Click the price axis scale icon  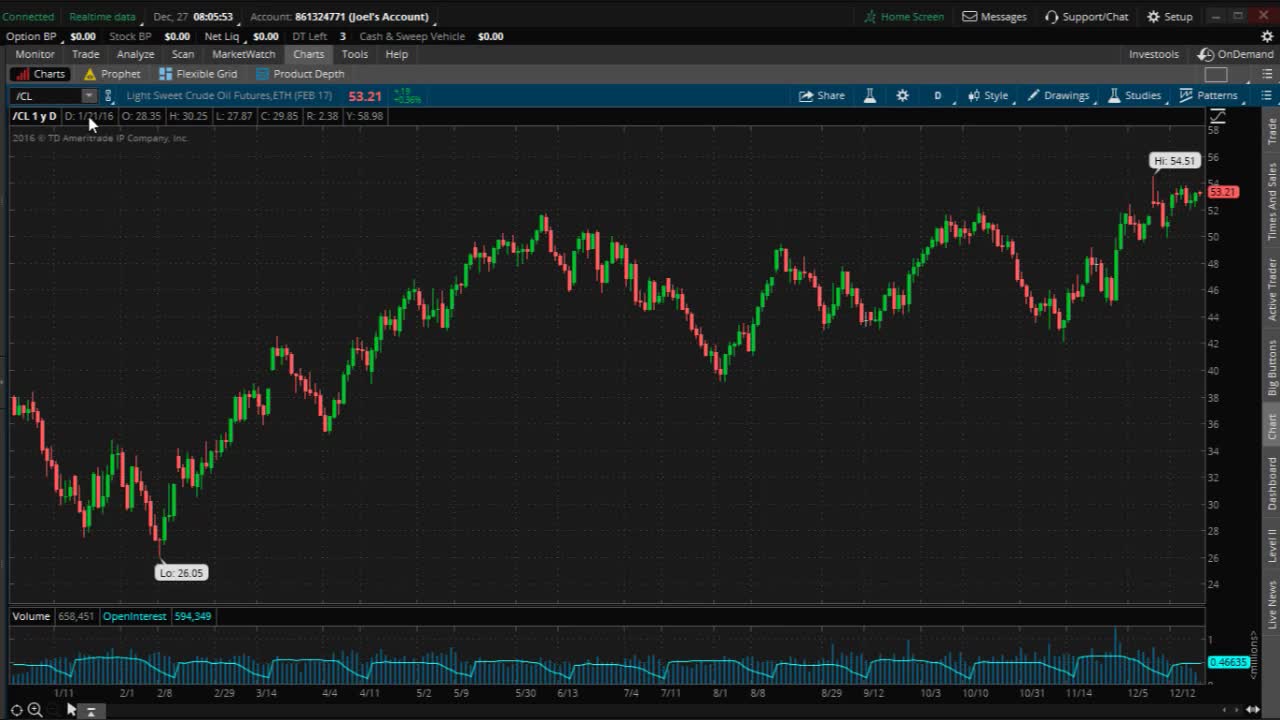coord(1218,116)
